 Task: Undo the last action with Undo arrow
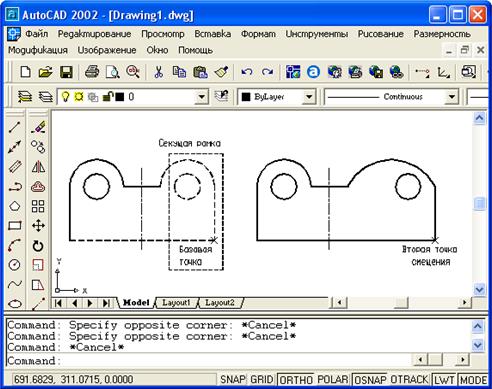coord(247,72)
